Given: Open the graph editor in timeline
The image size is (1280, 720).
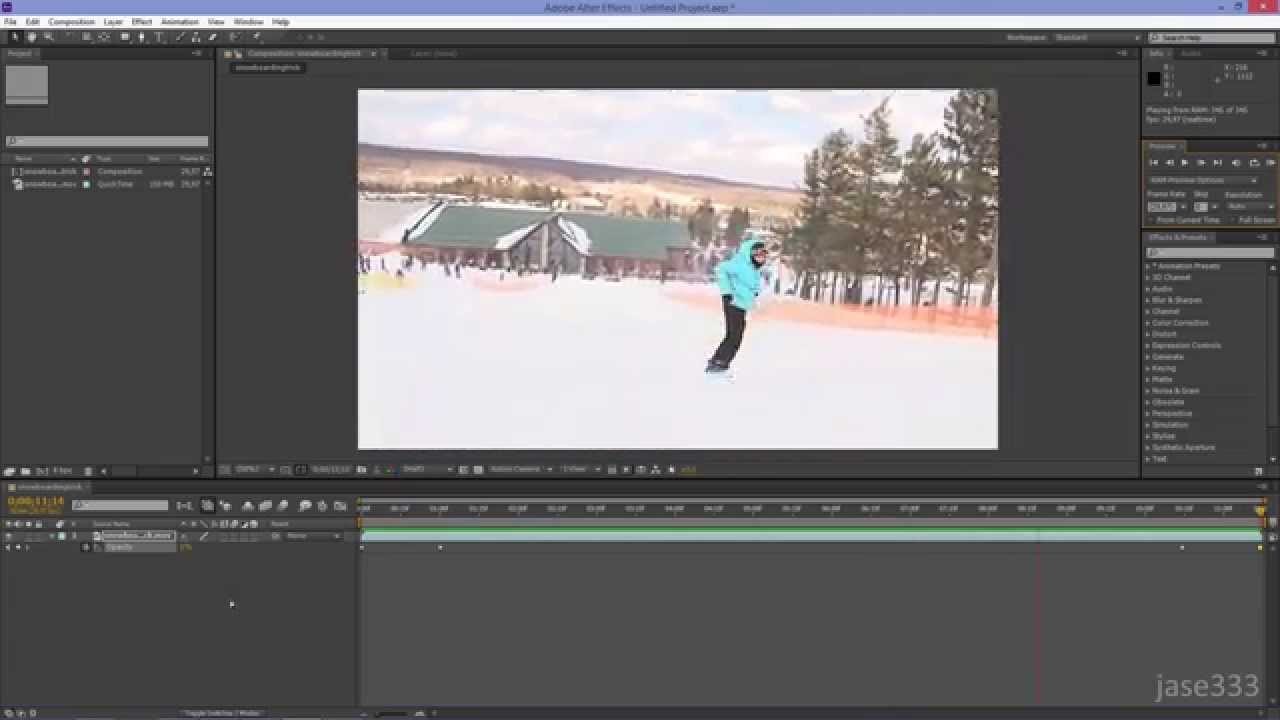Looking at the screenshot, I should (x=339, y=506).
